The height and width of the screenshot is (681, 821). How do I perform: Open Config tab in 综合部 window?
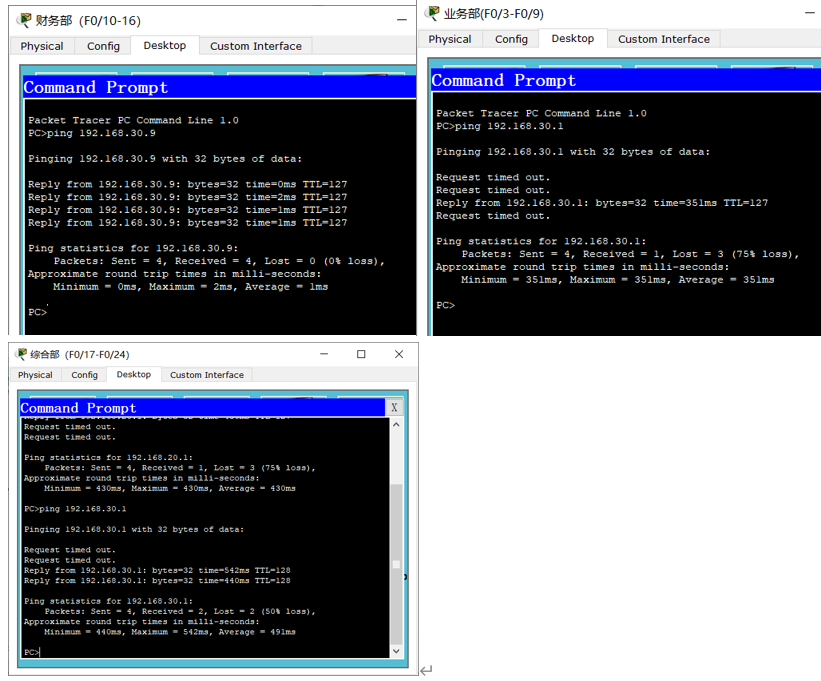point(84,375)
